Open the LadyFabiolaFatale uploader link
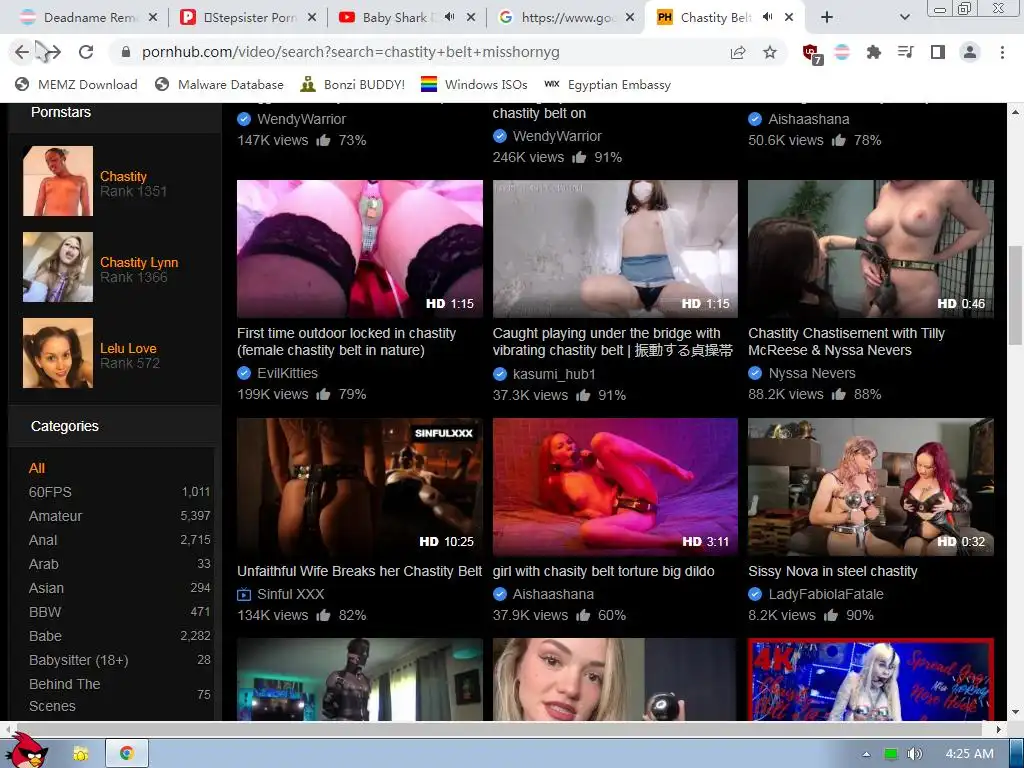This screenshot has height=768, width=1024. coord(825,594)
